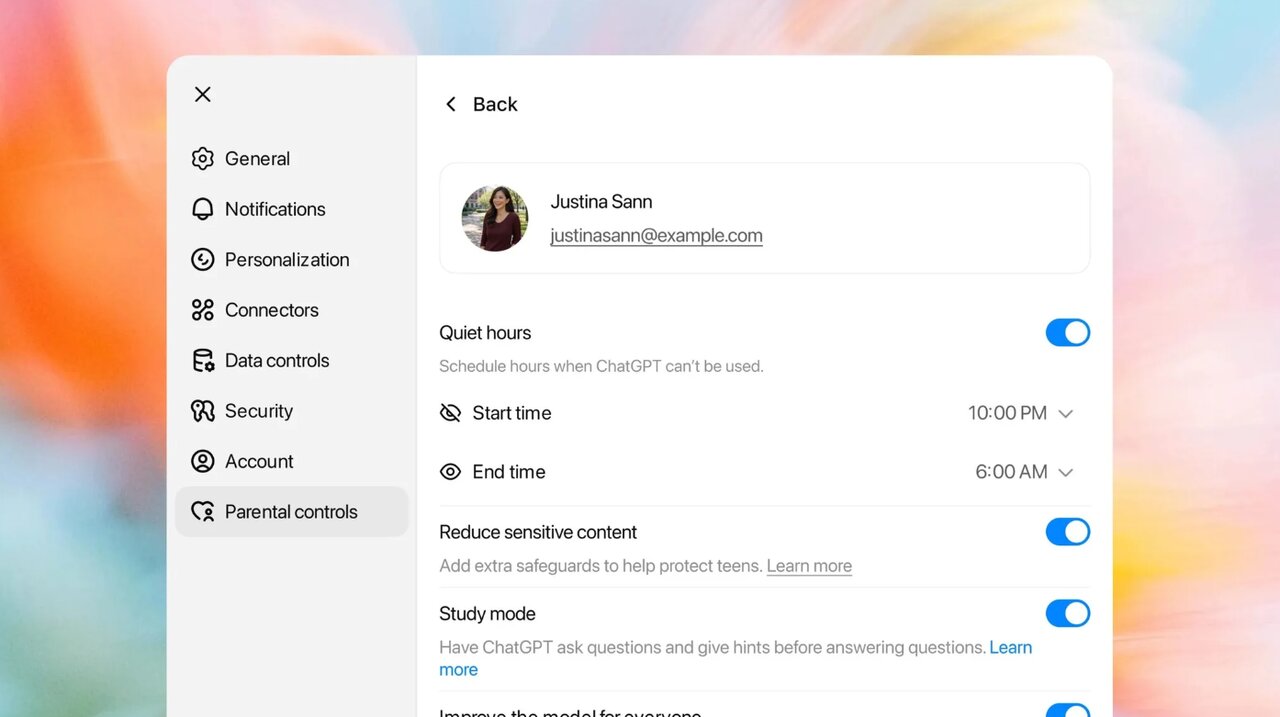This screenshot has height=717, width=1280.
Task: Click the Connectors icon
Action: [x=203, y=310]
